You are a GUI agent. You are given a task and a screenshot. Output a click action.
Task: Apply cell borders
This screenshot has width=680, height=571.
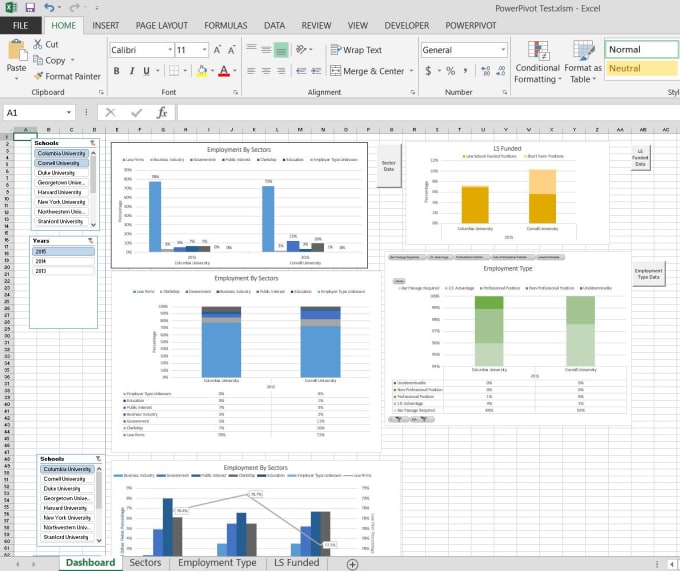click(174, 71)
